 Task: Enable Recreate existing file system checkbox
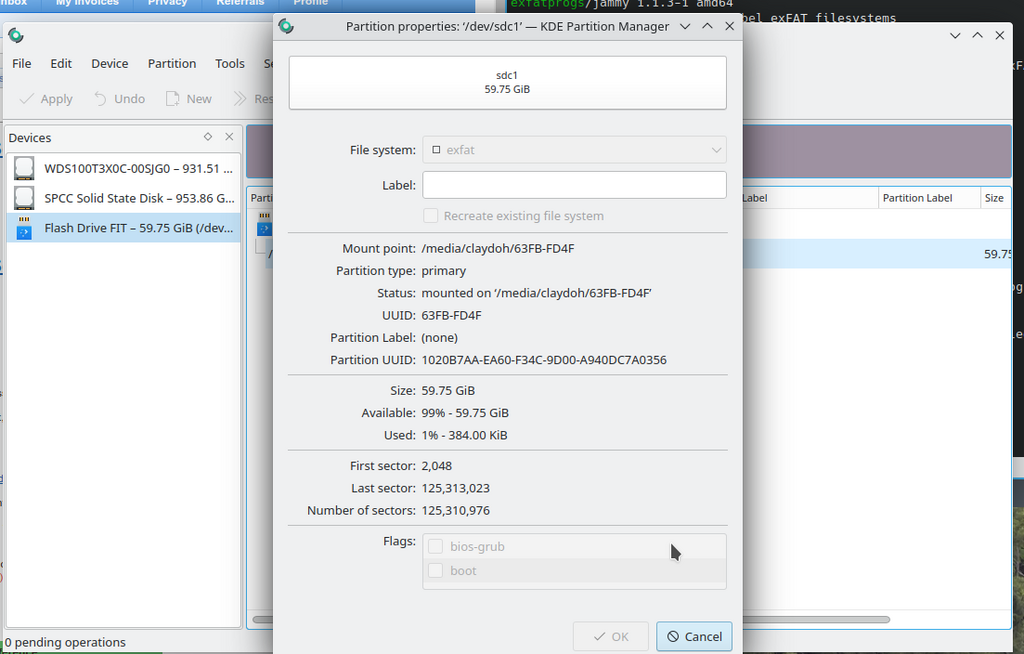click(431, 216)
